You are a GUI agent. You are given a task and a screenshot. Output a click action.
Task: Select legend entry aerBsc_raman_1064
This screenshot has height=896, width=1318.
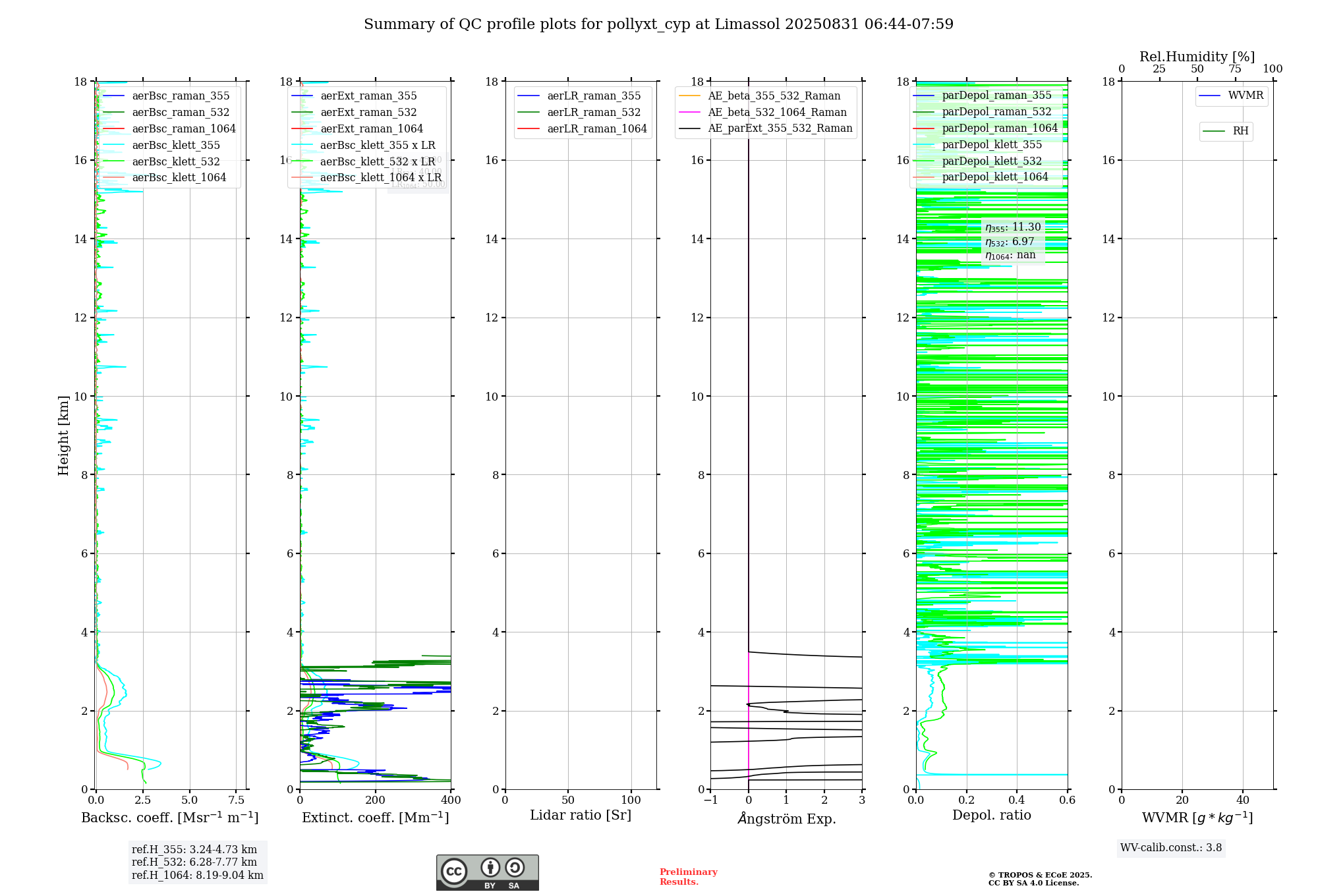click(169, 129)
